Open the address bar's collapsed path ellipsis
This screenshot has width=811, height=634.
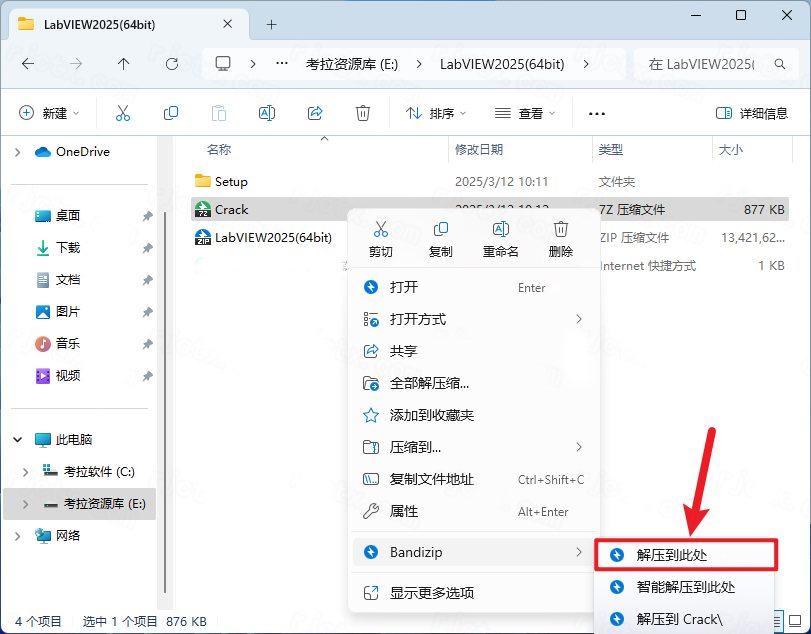[281, 64]
